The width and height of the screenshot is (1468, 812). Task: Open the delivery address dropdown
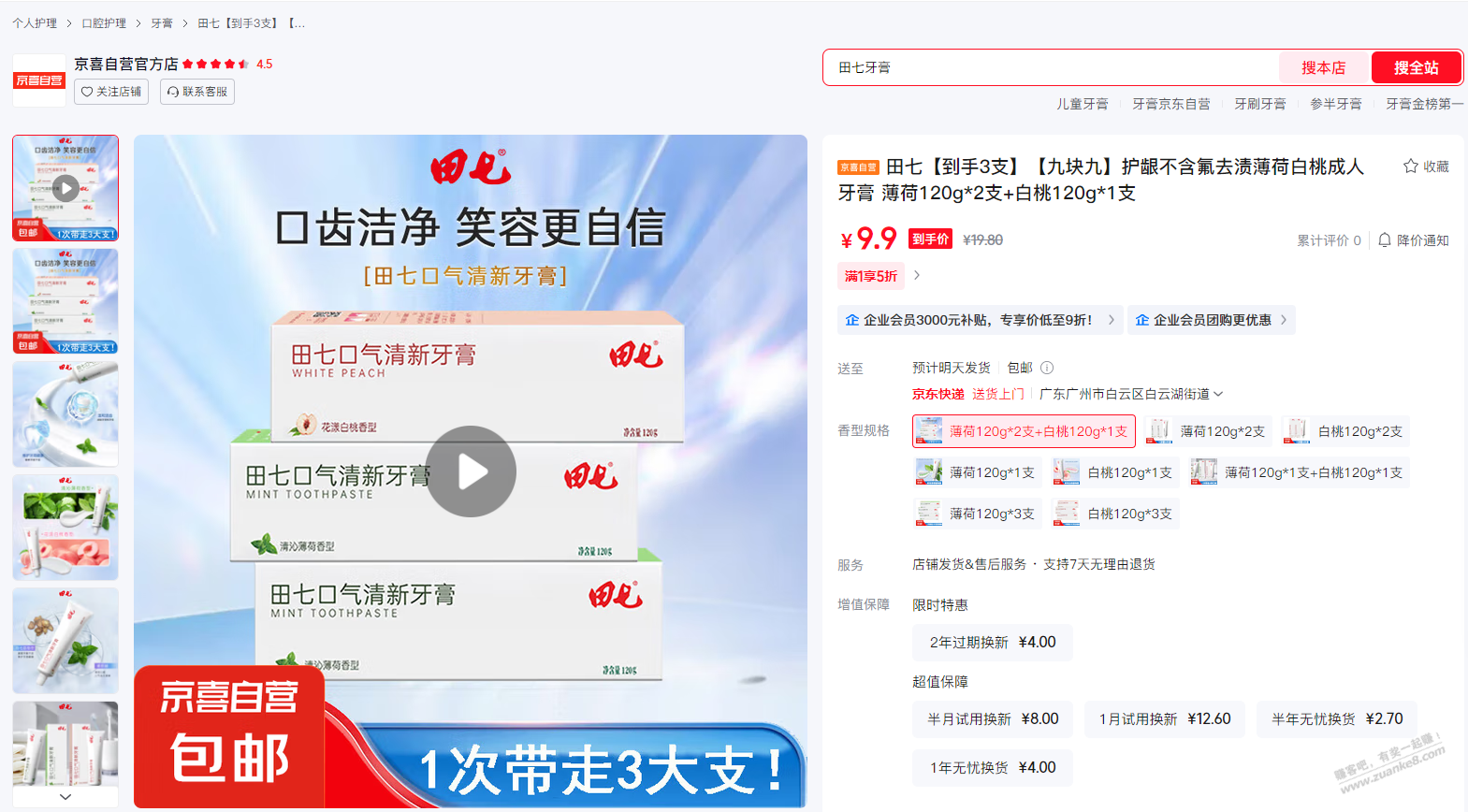(1131, 394)
